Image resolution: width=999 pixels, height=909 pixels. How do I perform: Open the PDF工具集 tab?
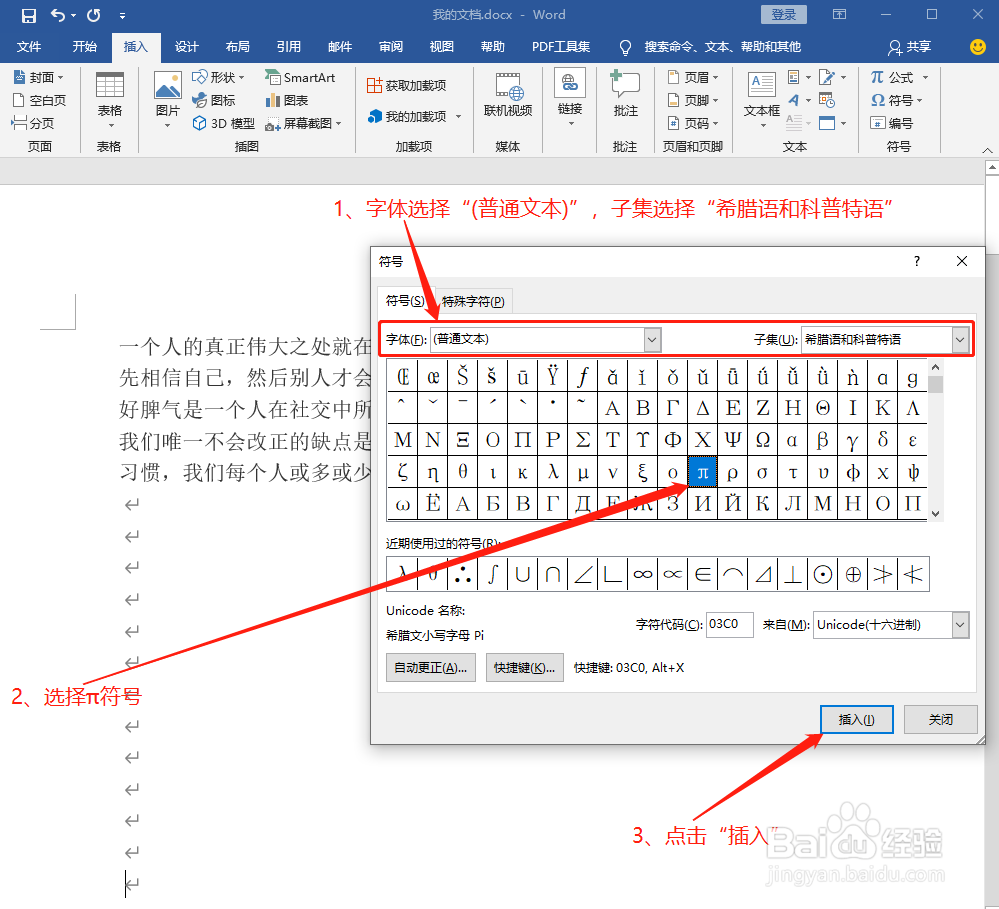(x=561, y=47)
